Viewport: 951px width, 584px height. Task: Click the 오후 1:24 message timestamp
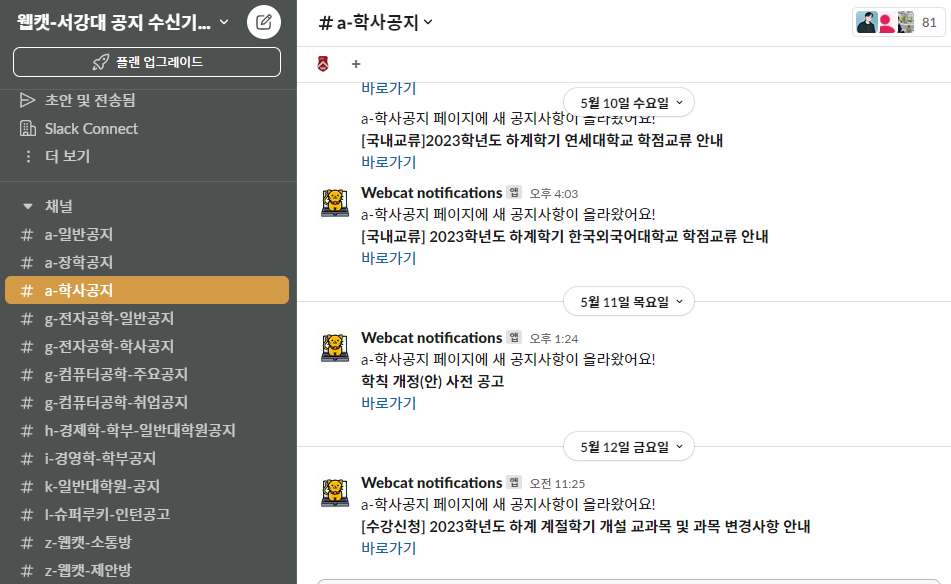(x=554, y=338)
